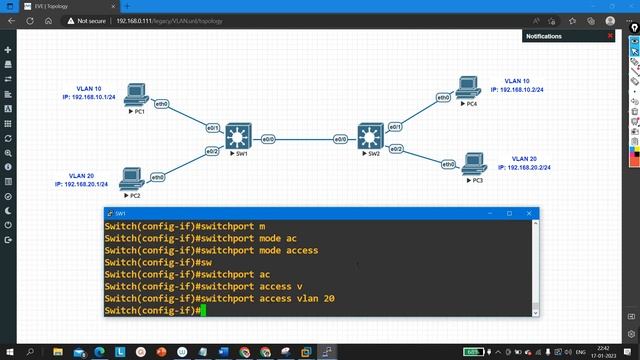
Task: Open the Windows notification center icon
Action: [x=628, y=352]
